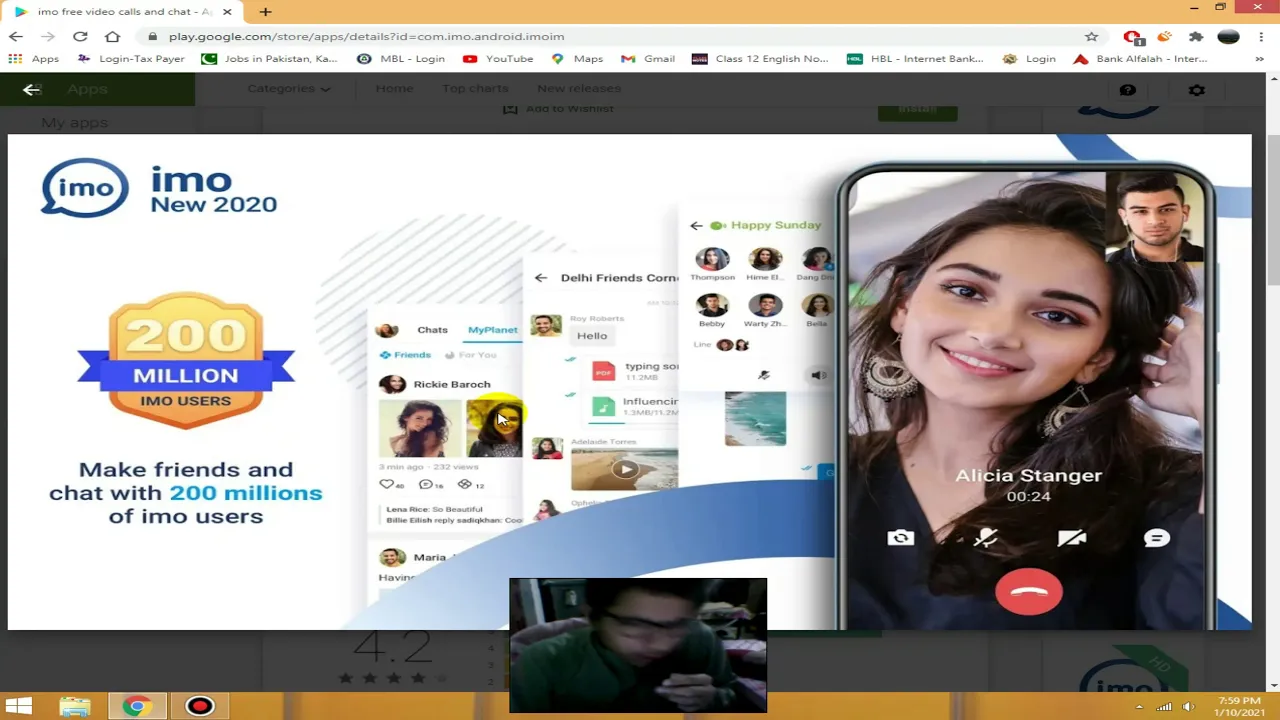Open the Gmail bookmark
This screenshot has width=1280, height=720.
point(648,59)
